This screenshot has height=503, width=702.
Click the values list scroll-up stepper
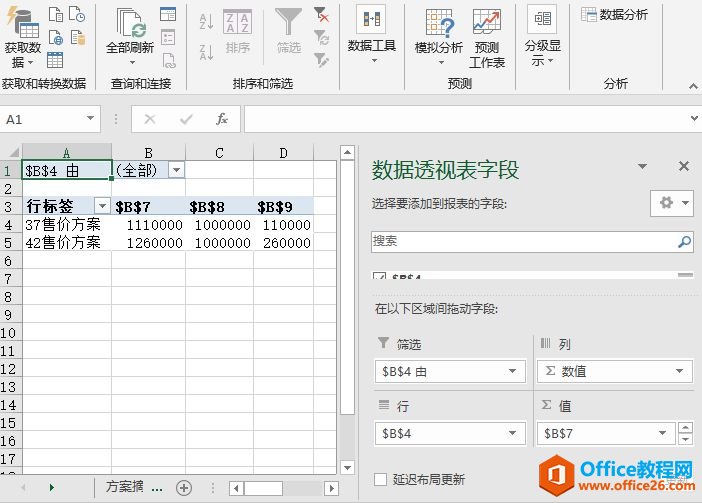pos(685,428)
